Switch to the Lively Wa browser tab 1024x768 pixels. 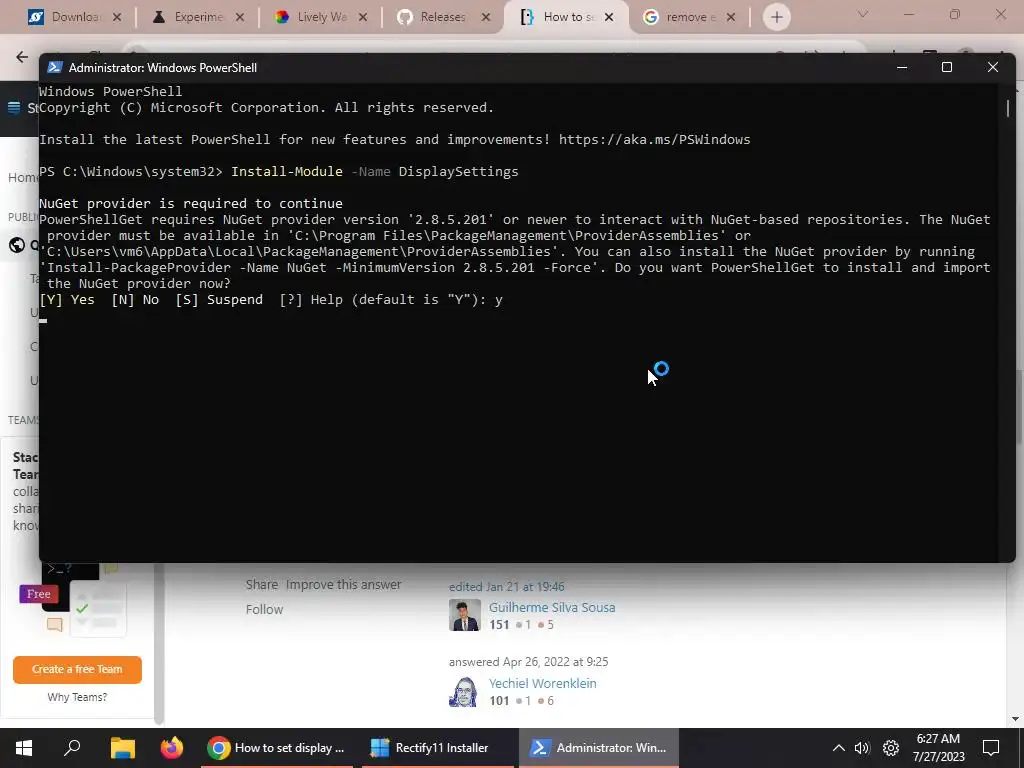(x=321, y=17)
